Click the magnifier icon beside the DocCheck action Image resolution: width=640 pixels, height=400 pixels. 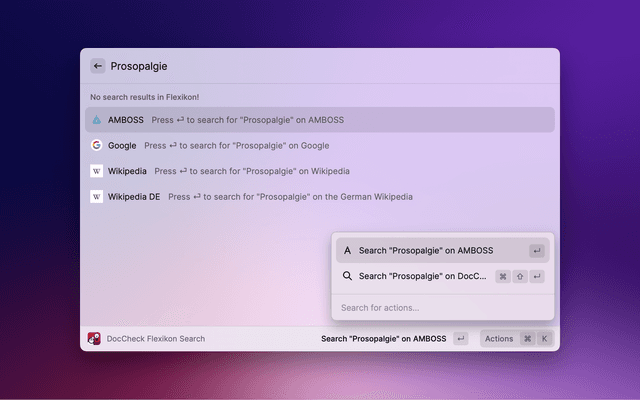tap(347, 276)
